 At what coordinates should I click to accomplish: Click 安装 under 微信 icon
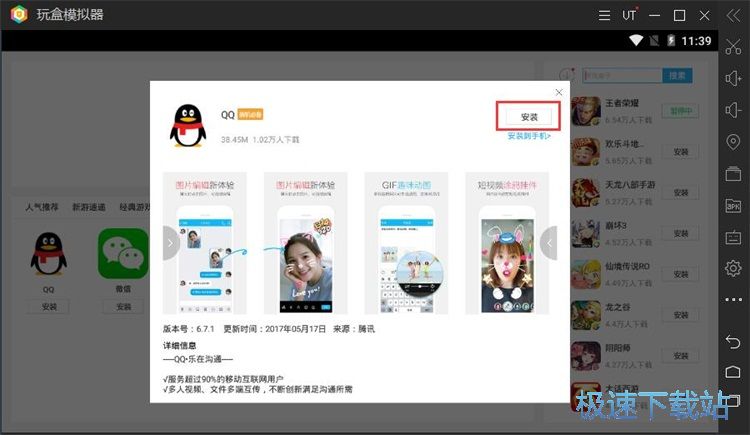pyautogui.click(x=123, y=307)
